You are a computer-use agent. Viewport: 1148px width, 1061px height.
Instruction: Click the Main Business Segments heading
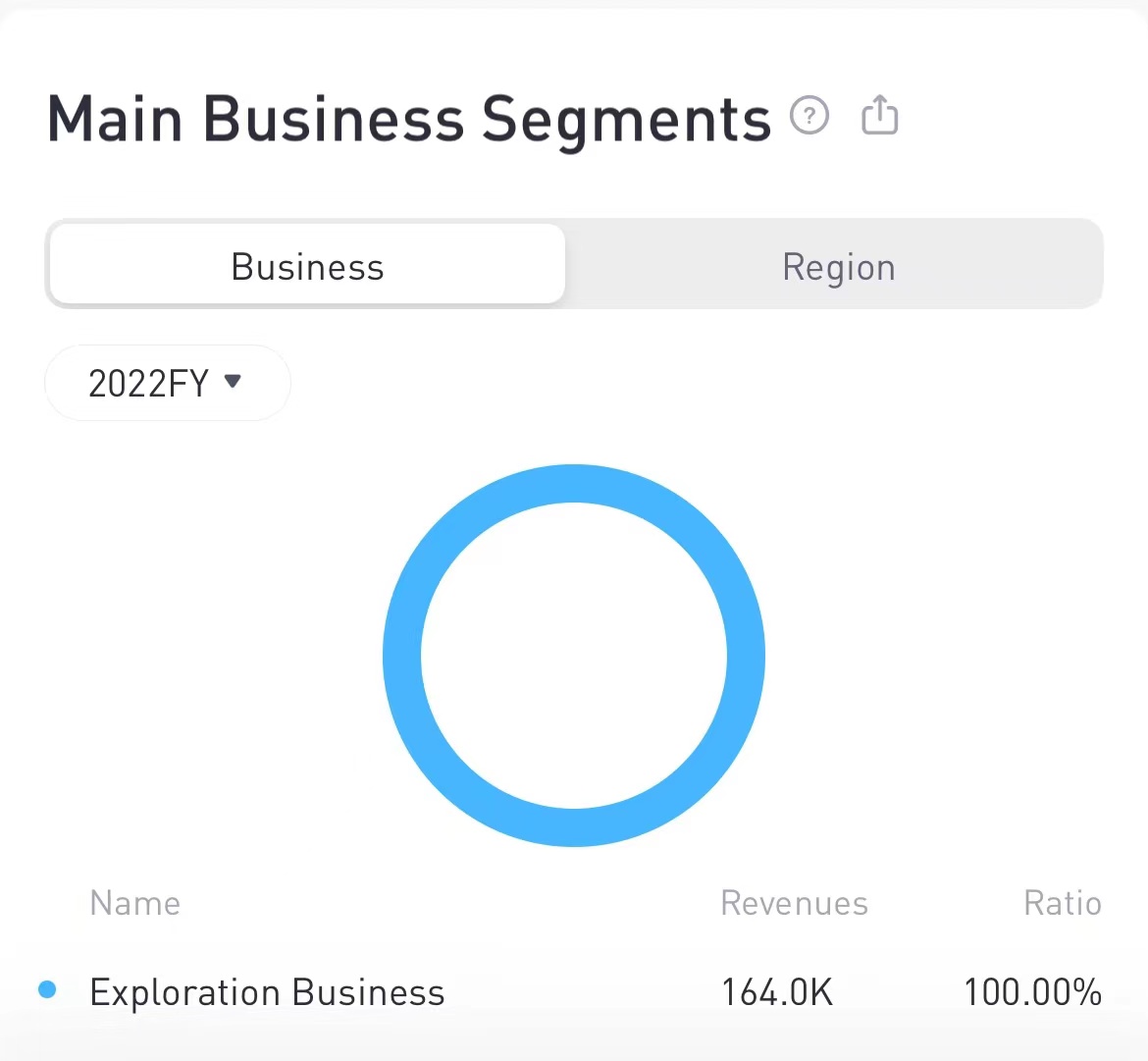(x=409, y=120)
